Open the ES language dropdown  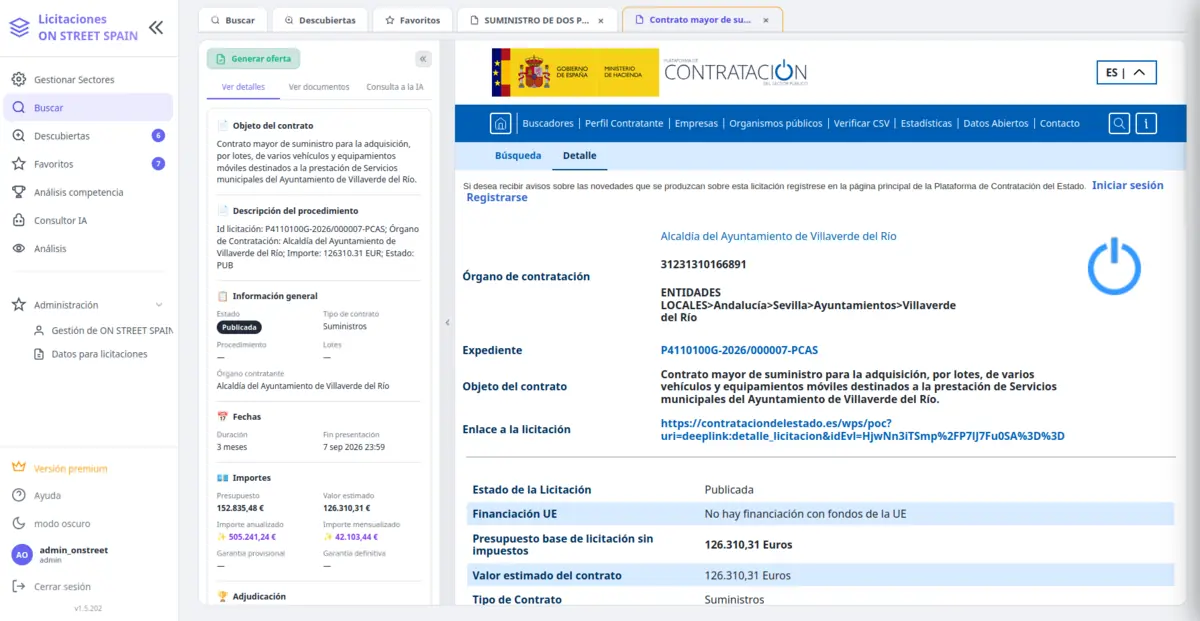click(1126, 72)
